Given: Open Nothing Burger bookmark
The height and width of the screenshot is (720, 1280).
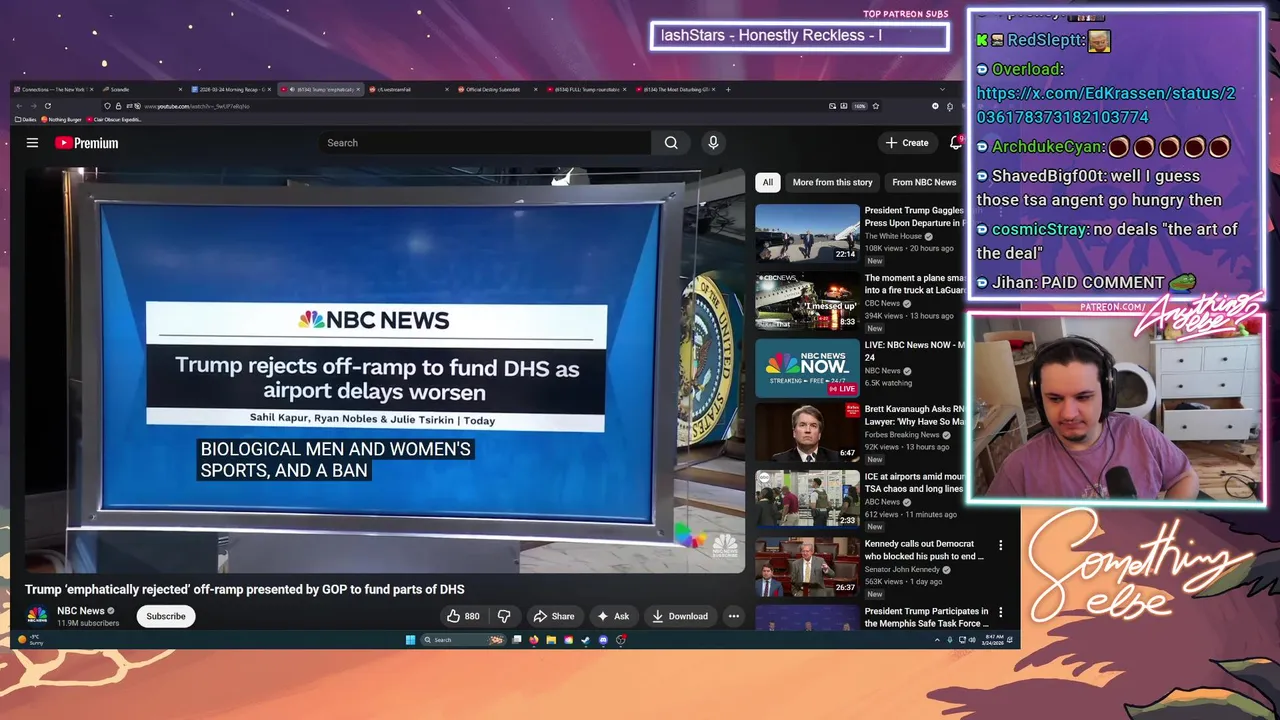Looking at the screenshot, I should (64, 119).
